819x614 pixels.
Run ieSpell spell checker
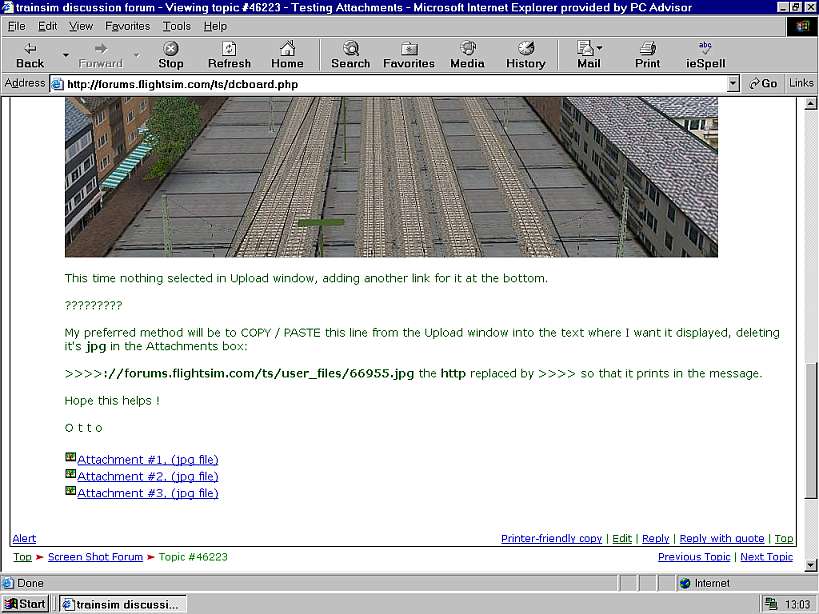pos(705,55)
